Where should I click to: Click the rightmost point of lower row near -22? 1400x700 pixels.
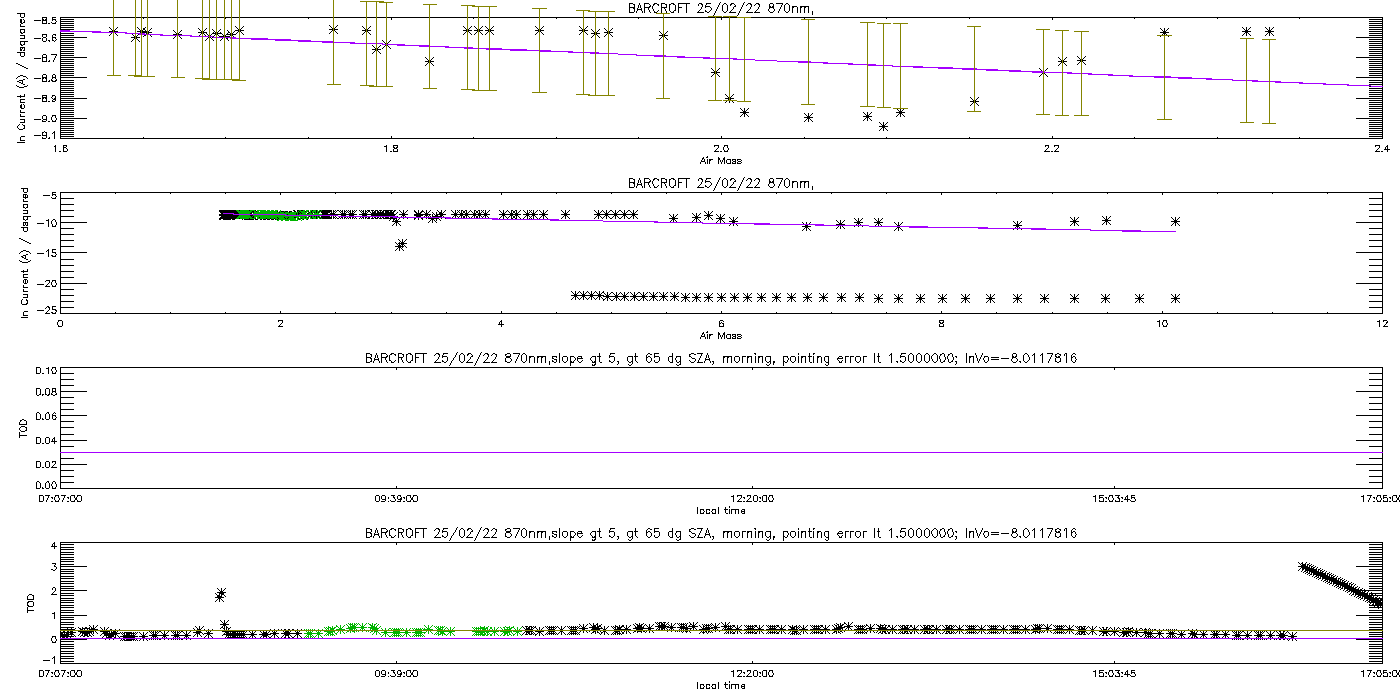tap(1176, 298)
